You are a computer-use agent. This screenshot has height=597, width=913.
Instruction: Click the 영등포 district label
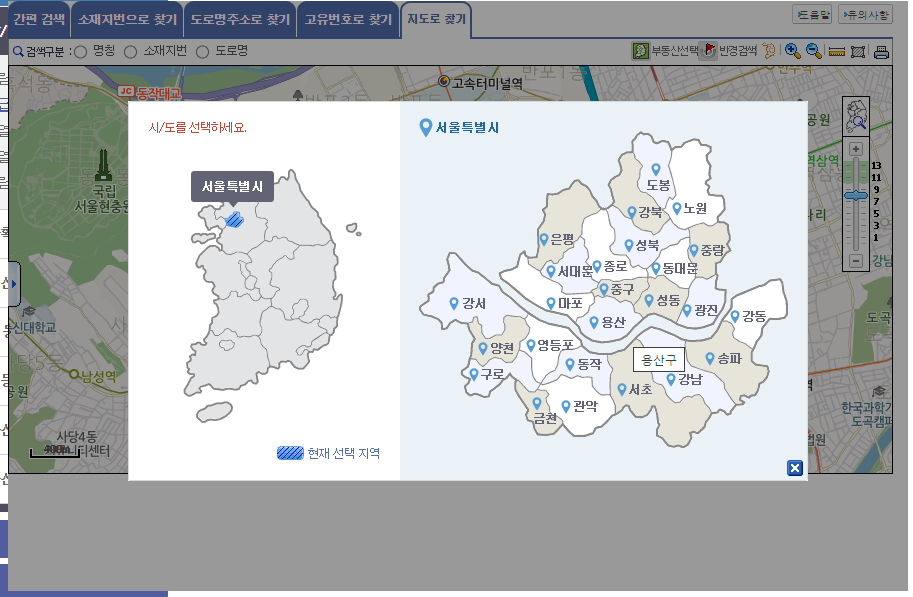pos(555,345)
